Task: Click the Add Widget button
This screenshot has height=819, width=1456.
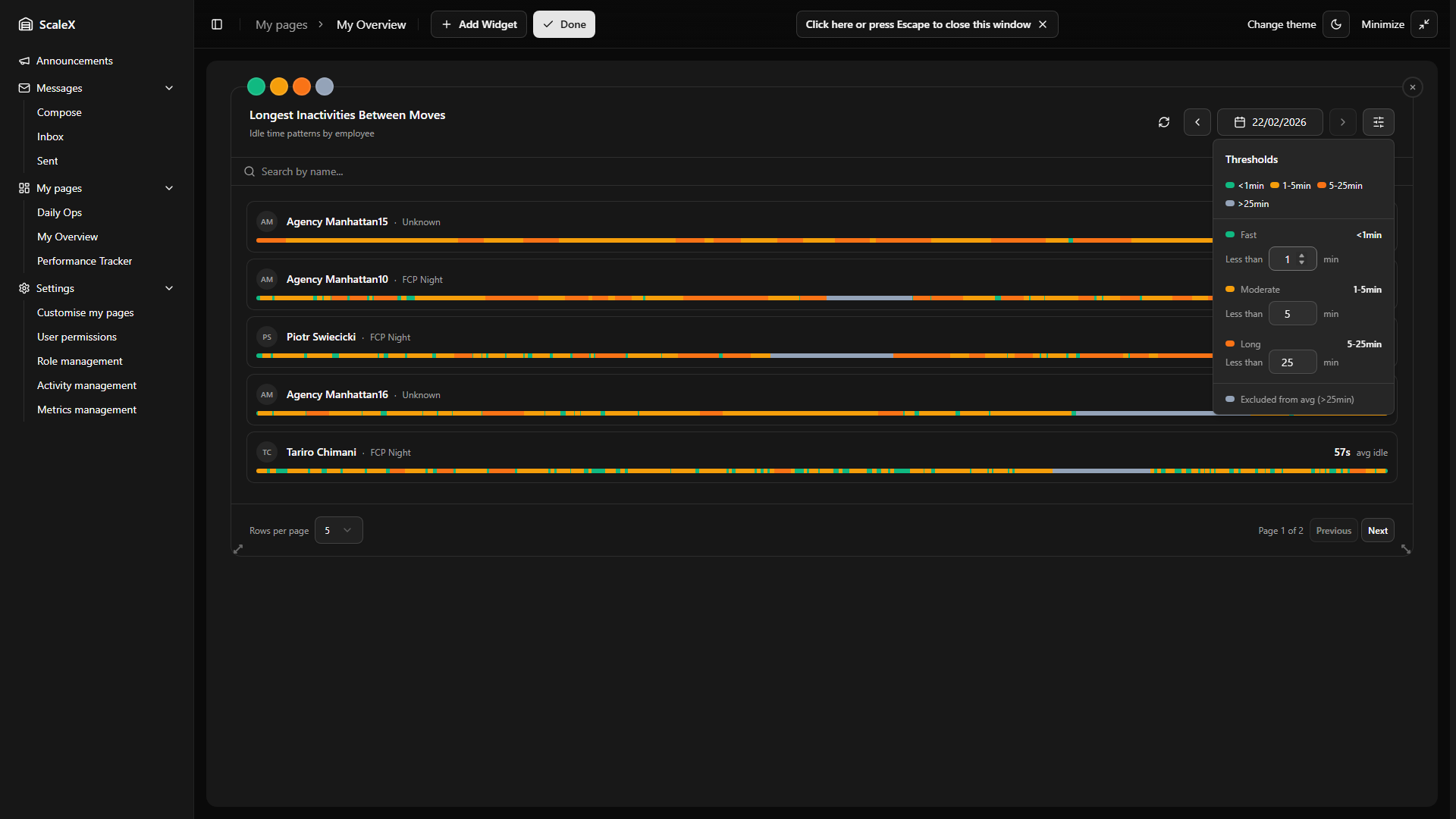Action: 479,24
